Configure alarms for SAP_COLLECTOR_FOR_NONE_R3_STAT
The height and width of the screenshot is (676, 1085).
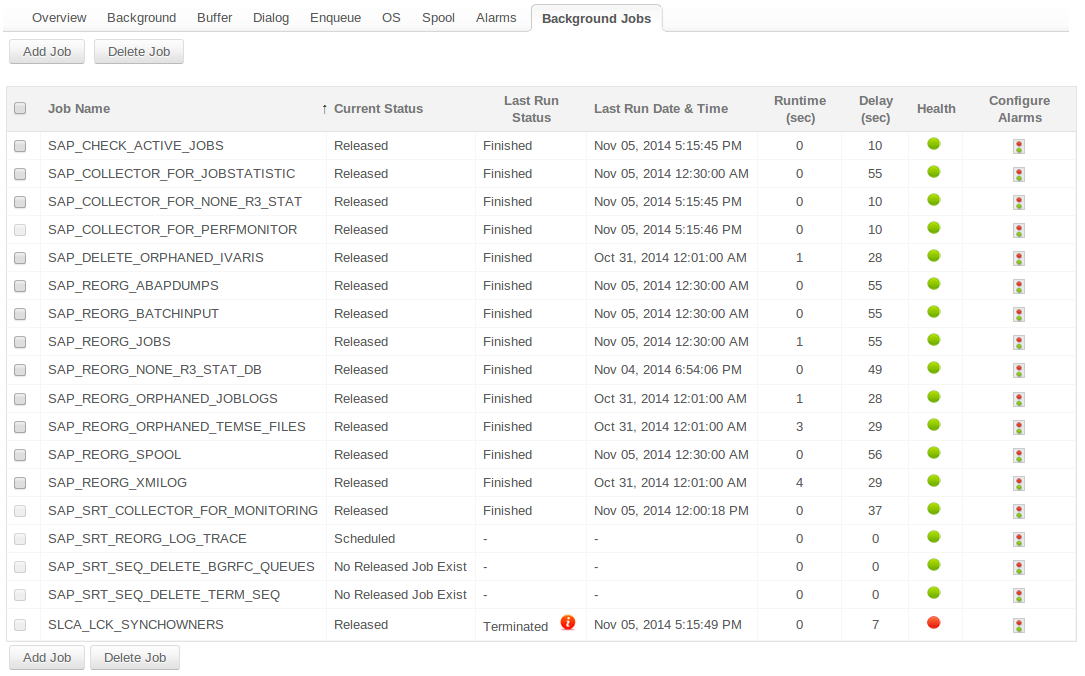(x=1019, y=202)
